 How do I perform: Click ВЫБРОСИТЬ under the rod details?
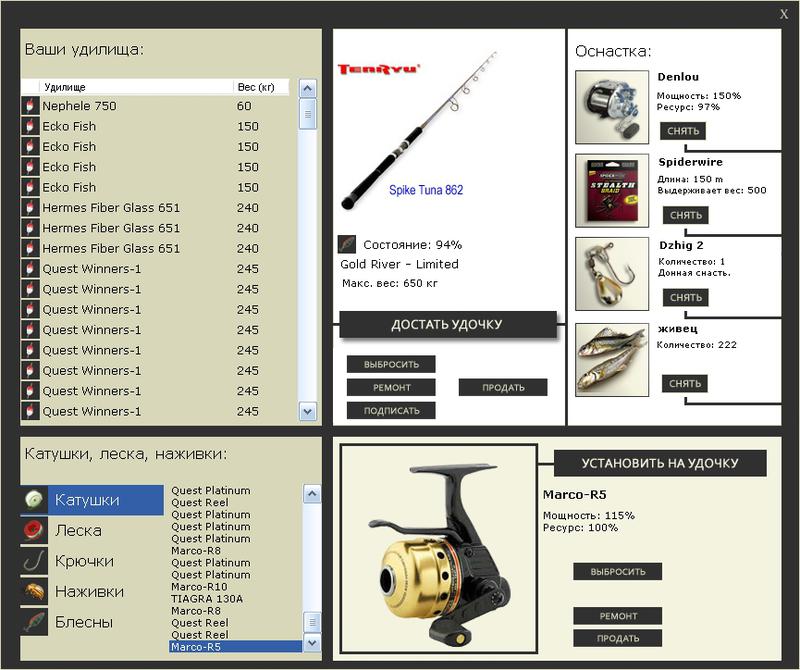pyautogui.click(x=391, y=364)
